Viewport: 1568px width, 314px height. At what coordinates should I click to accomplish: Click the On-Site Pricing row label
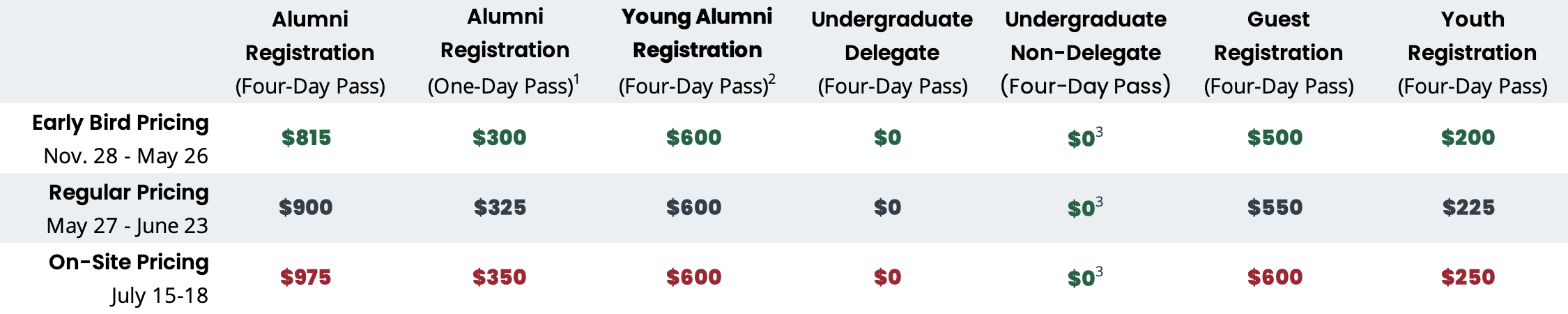click(x=128, y=262)
